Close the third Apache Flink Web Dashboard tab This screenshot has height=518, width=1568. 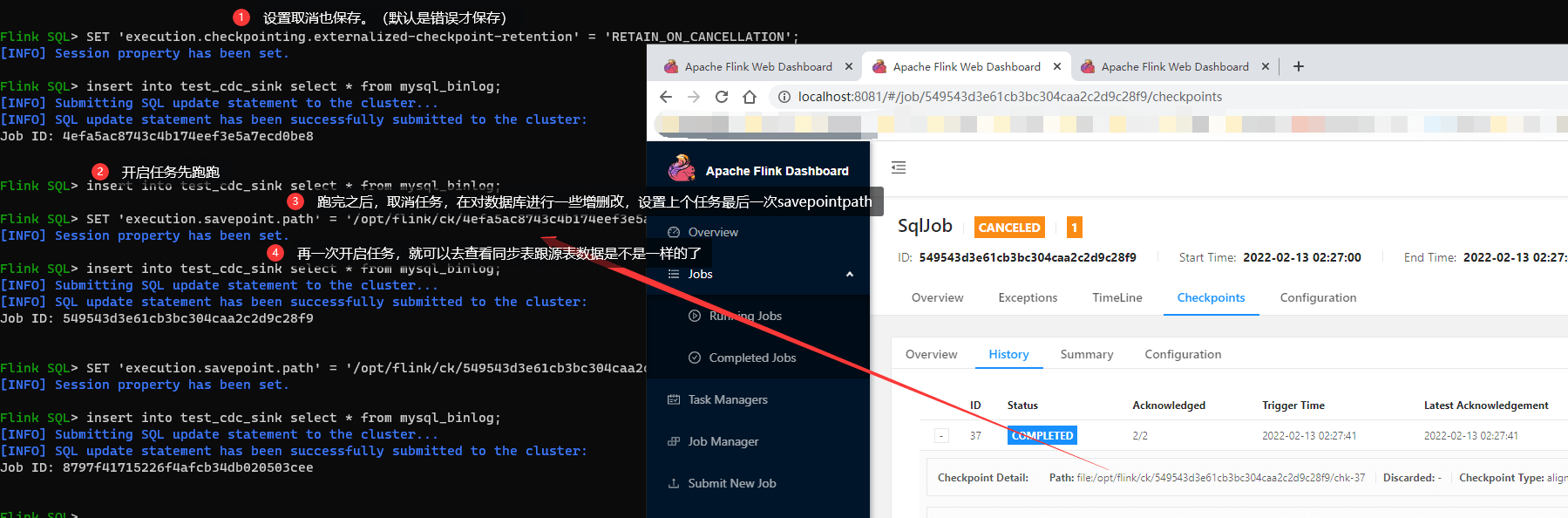pos(1266,66)
